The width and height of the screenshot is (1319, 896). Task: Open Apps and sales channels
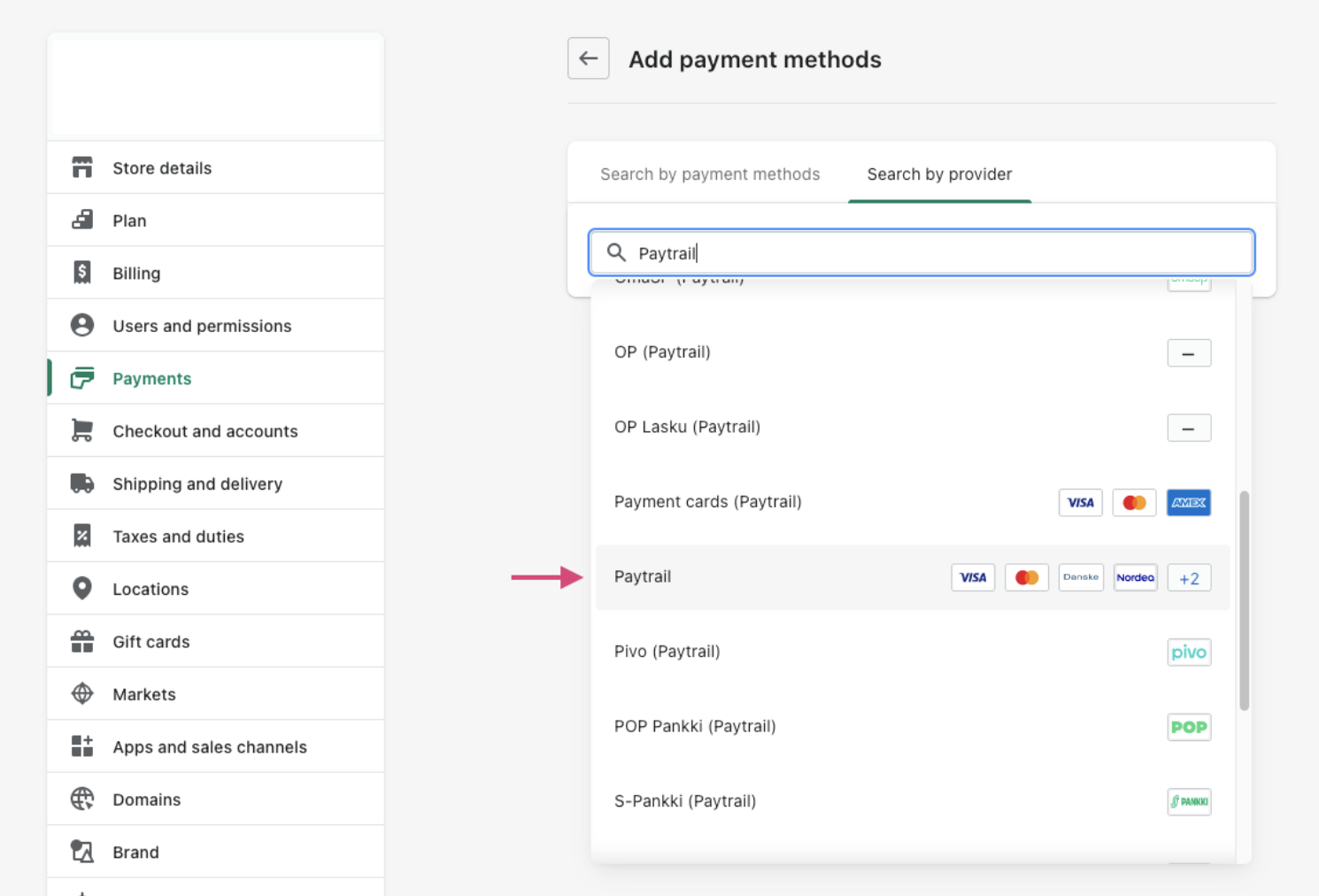(210, 747)
